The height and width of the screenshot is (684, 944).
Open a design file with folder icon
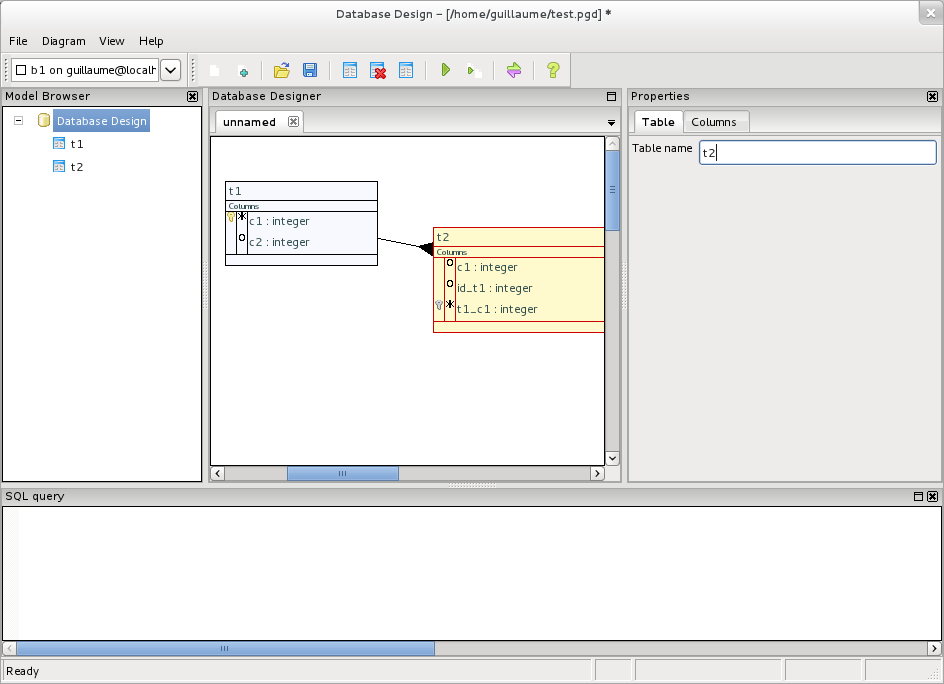[282, 70]
